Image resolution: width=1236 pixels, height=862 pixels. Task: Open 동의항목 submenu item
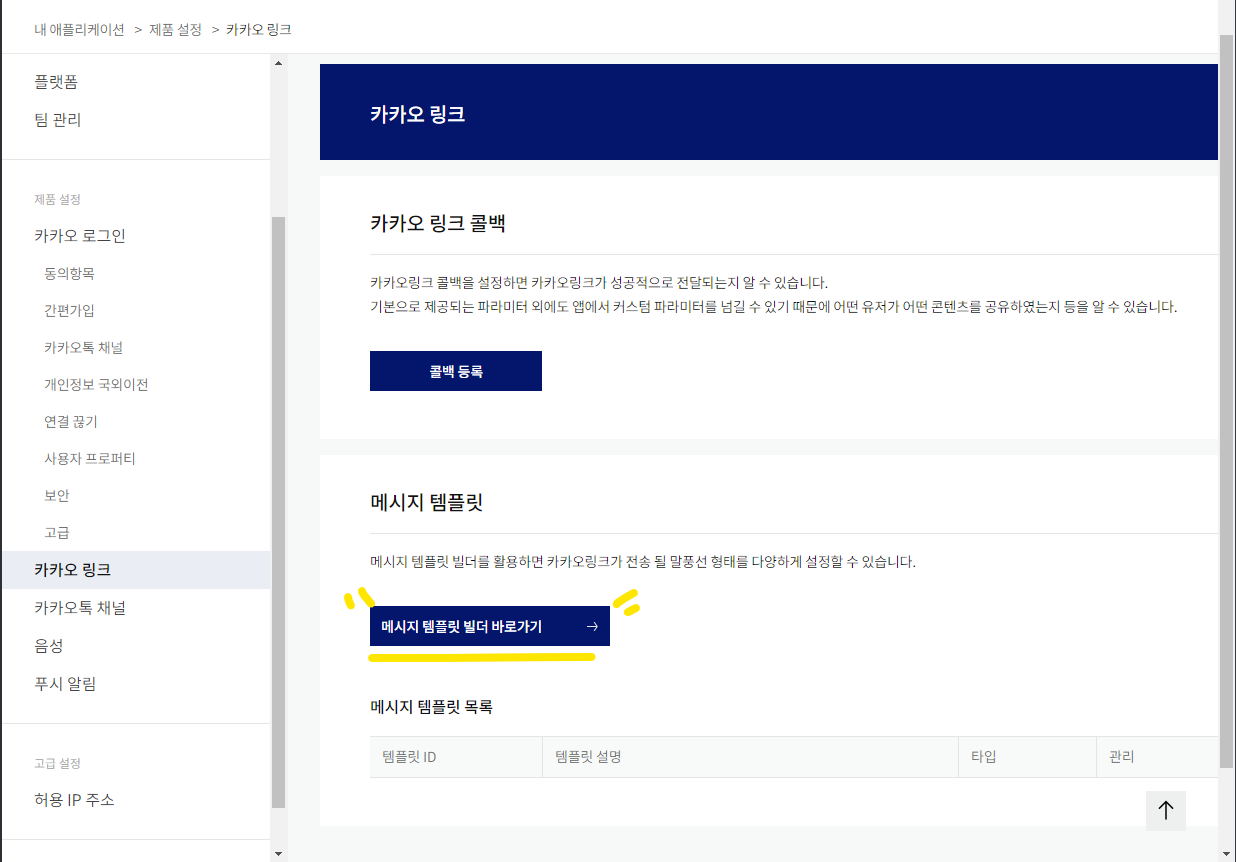point(70,273)
